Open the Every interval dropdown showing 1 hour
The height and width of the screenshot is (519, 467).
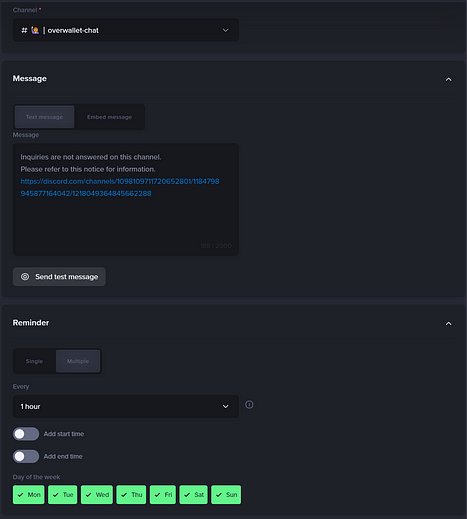pyautogui.click(x=126, y=406)
